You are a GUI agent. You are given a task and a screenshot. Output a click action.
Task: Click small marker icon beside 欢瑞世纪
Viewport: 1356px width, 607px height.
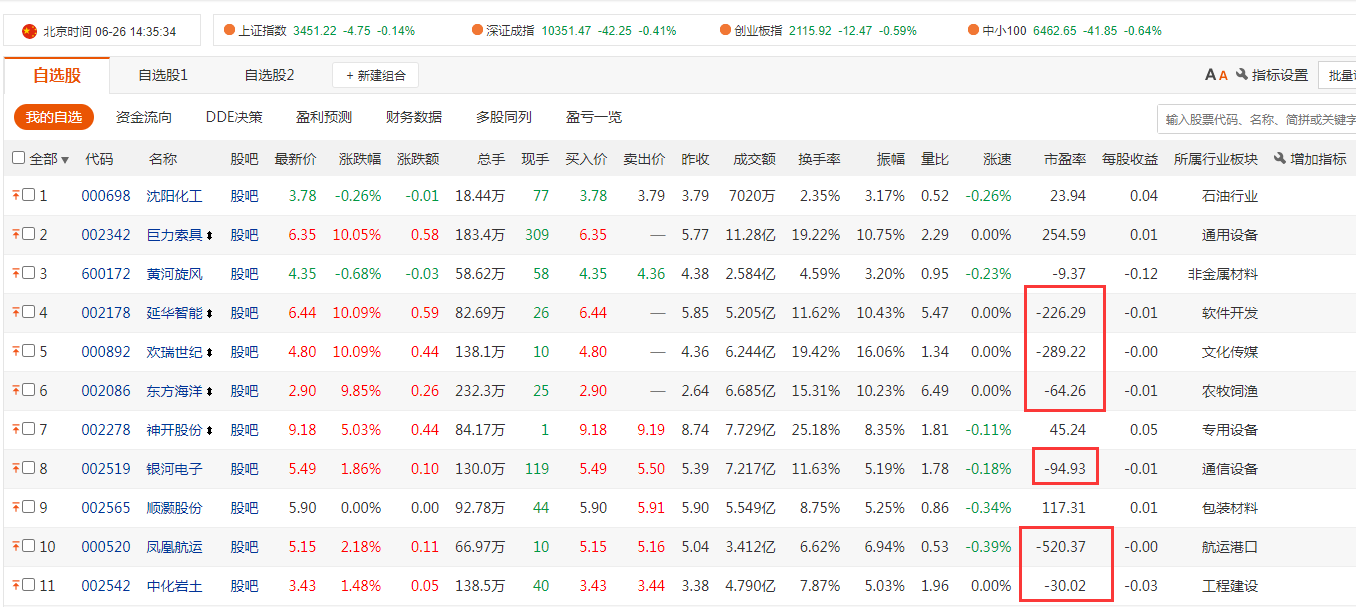[x=209, y=352]
